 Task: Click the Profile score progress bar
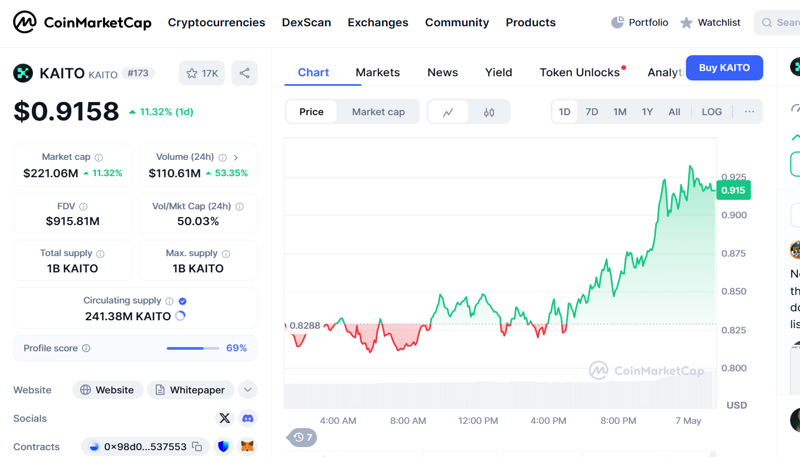pyautogui.click(x=192, y=348)
